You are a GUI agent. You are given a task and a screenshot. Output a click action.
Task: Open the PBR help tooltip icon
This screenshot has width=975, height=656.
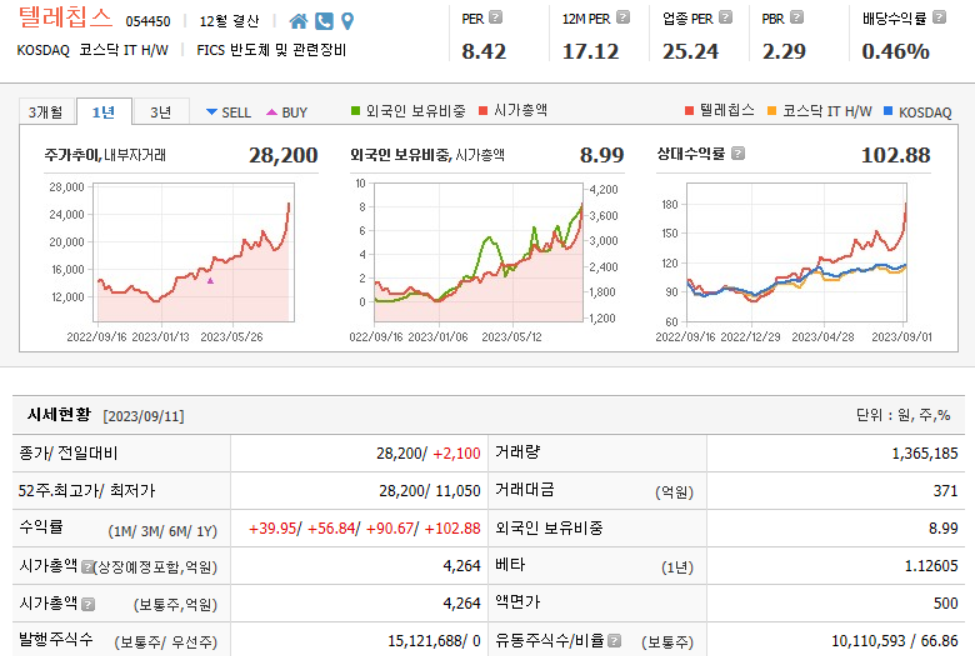[x=797, y=16]
